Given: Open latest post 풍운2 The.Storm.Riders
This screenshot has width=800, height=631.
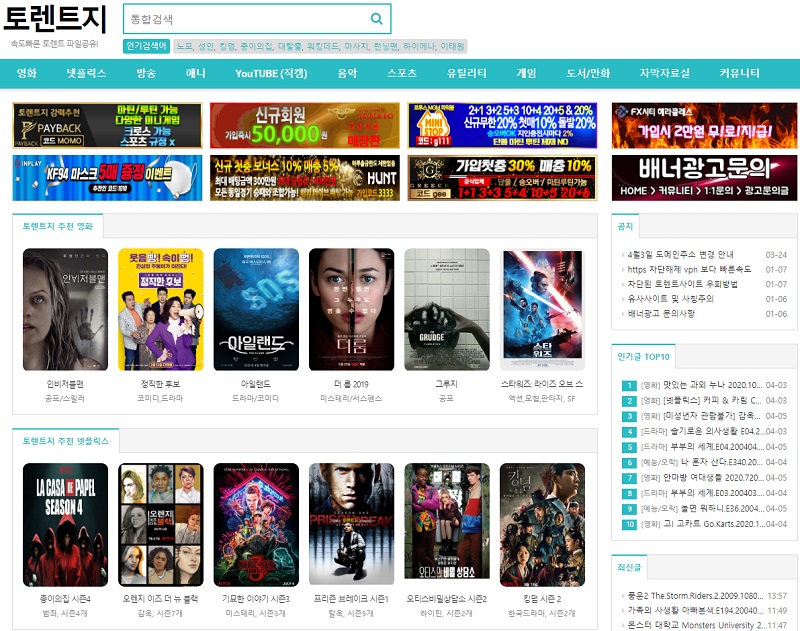Looking at the screenshot, I should (695, 595).
